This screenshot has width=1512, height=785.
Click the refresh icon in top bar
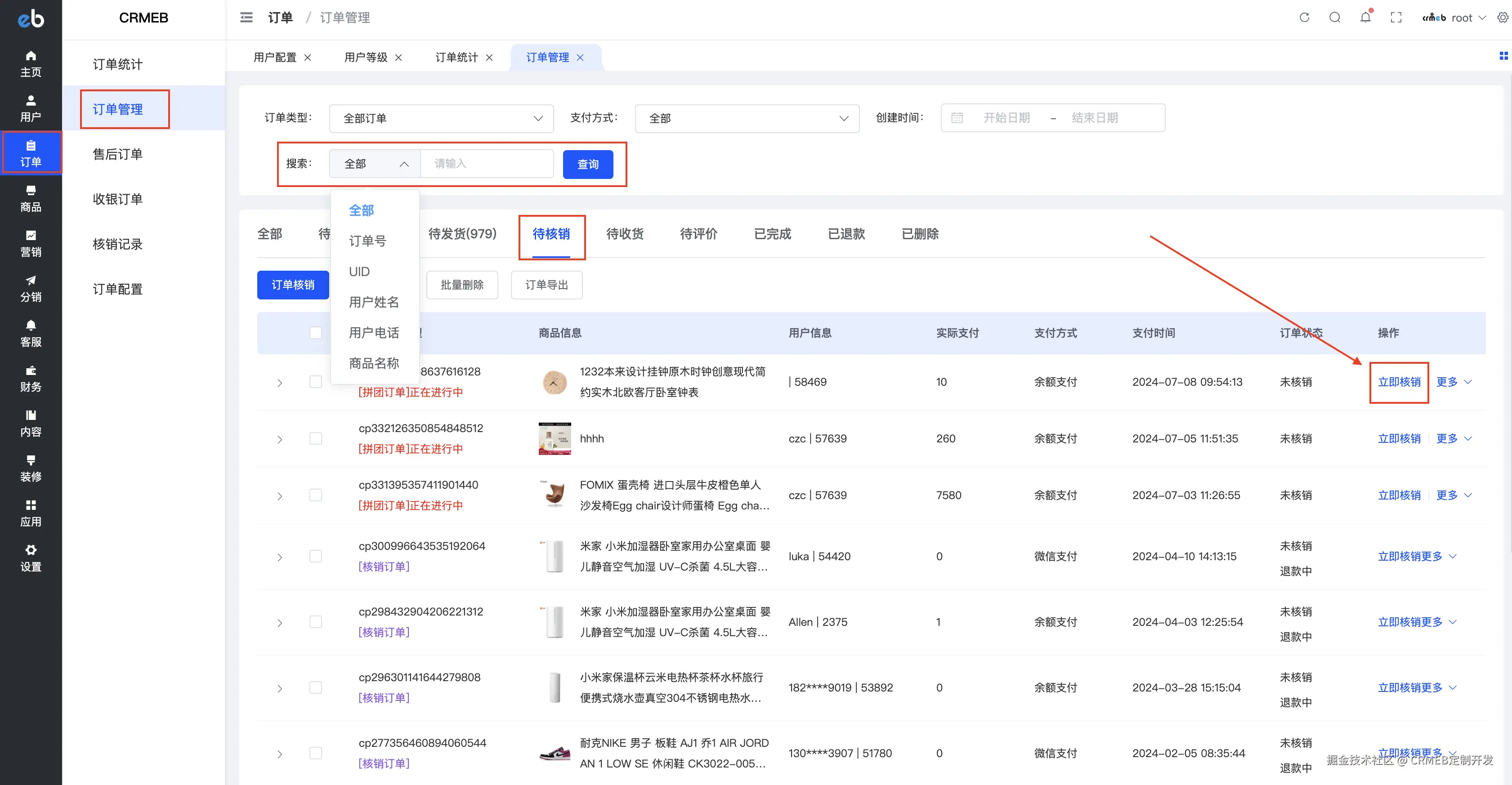tap(1304, 18)
